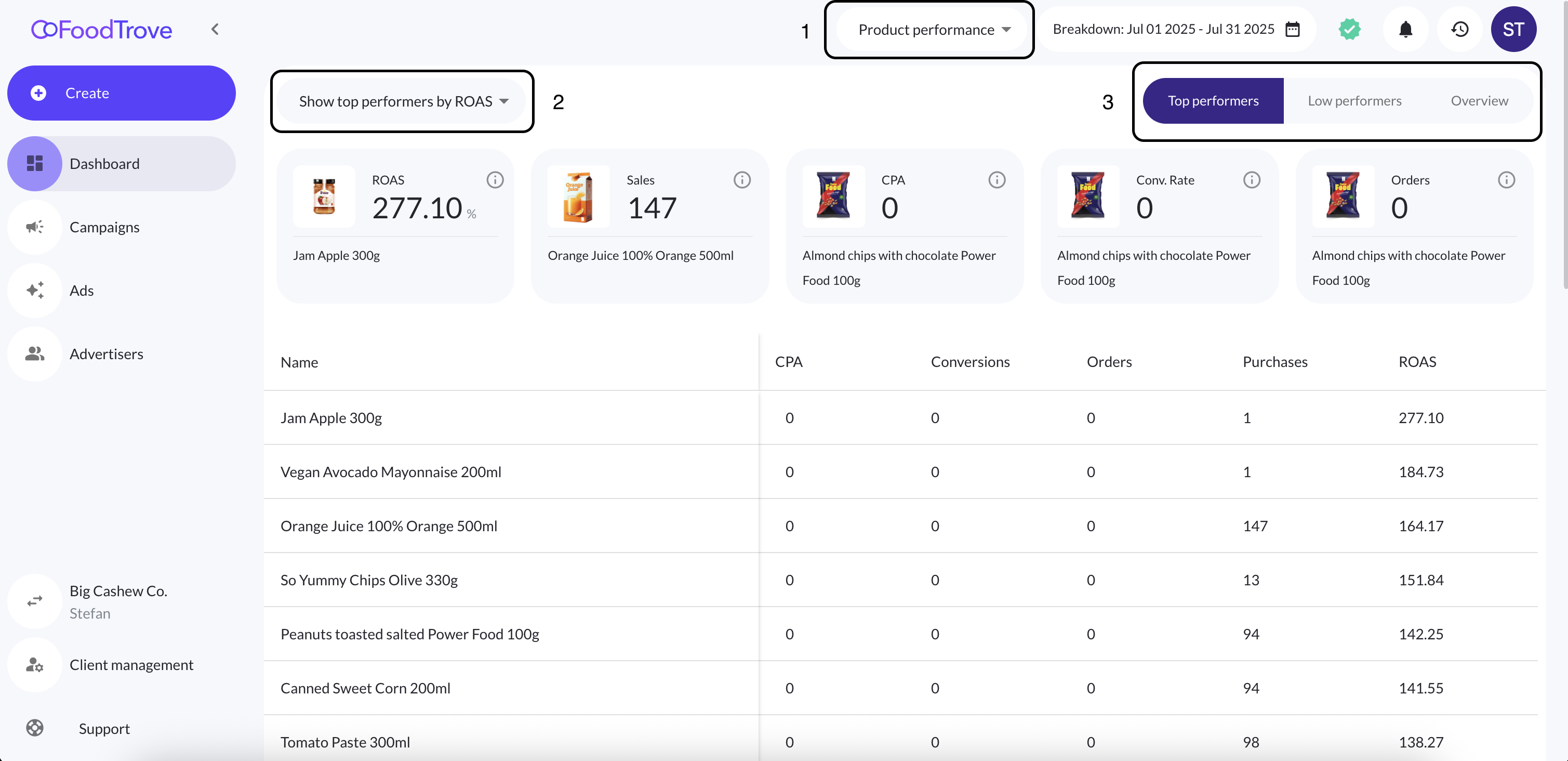1568x761 pixels.
Task: Sort by the ROAS column header
Action: pyautogui.click(x=1417, y=362)
